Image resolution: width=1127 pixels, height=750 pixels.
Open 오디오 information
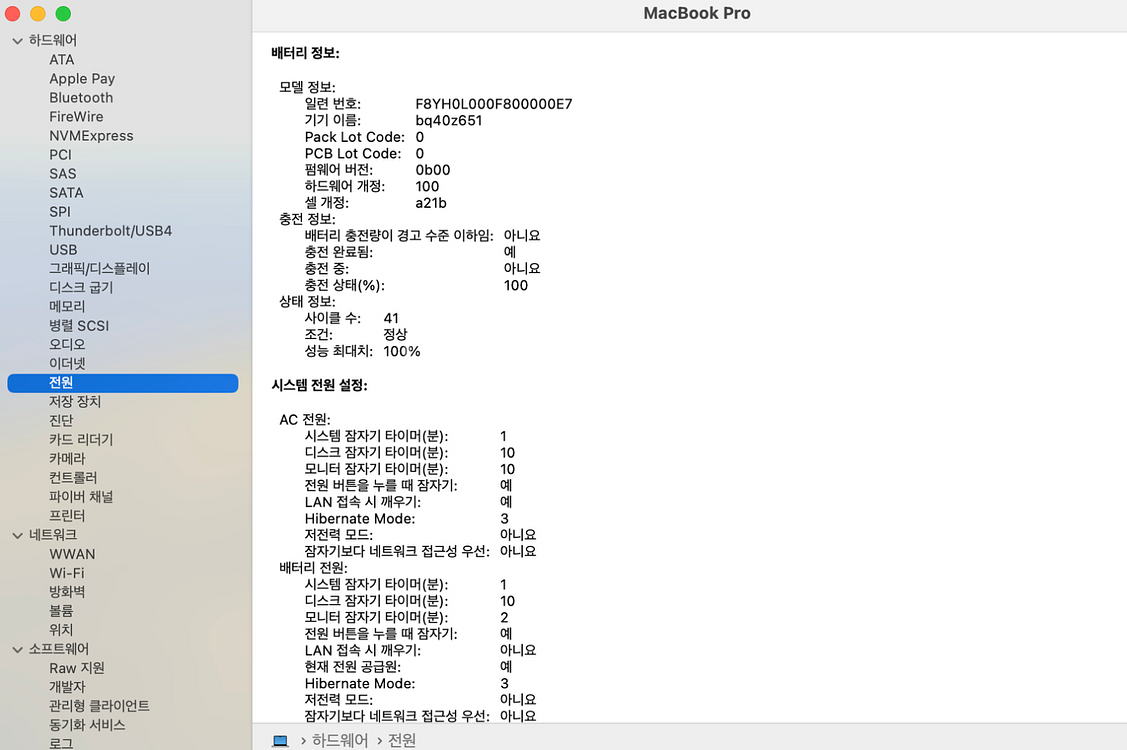tap(67, 344)
